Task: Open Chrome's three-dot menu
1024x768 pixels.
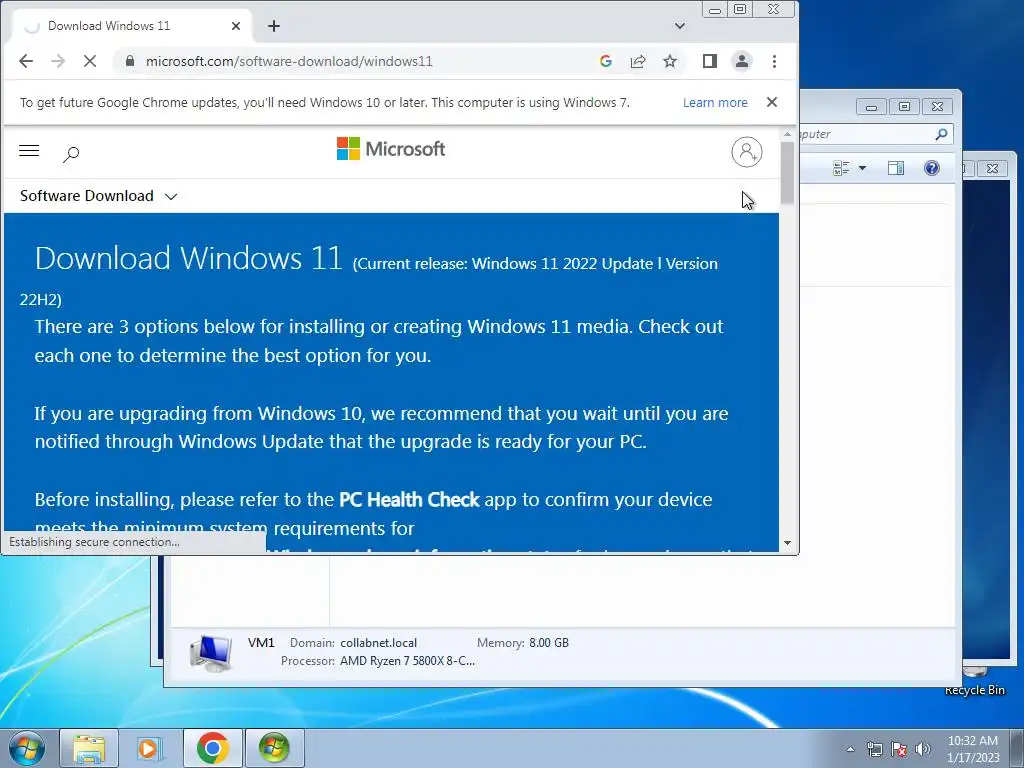Action: click(775, 61)
